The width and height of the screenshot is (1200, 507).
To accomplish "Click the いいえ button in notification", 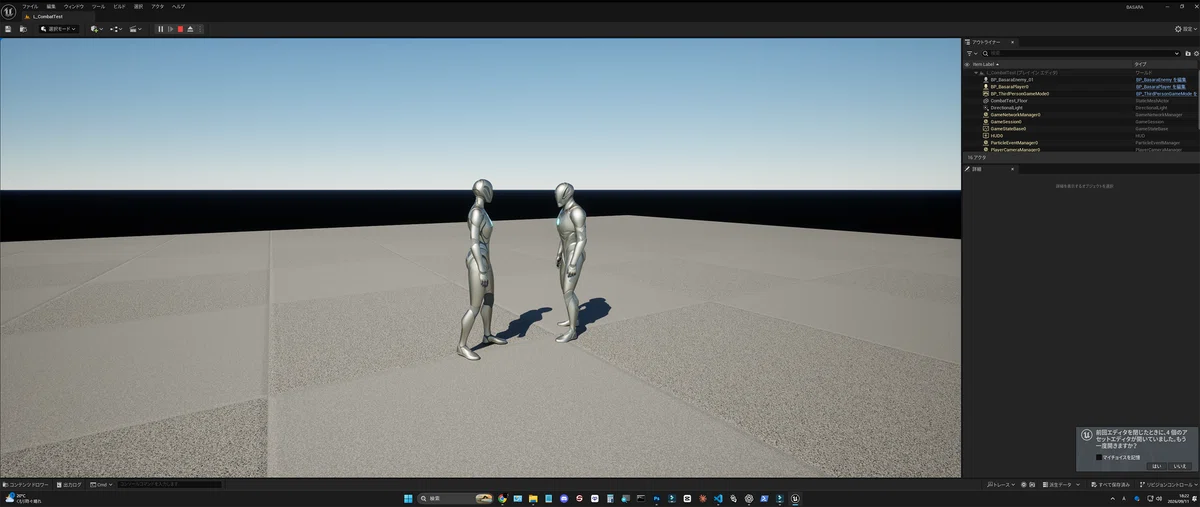I will [x=1179, y=466].
